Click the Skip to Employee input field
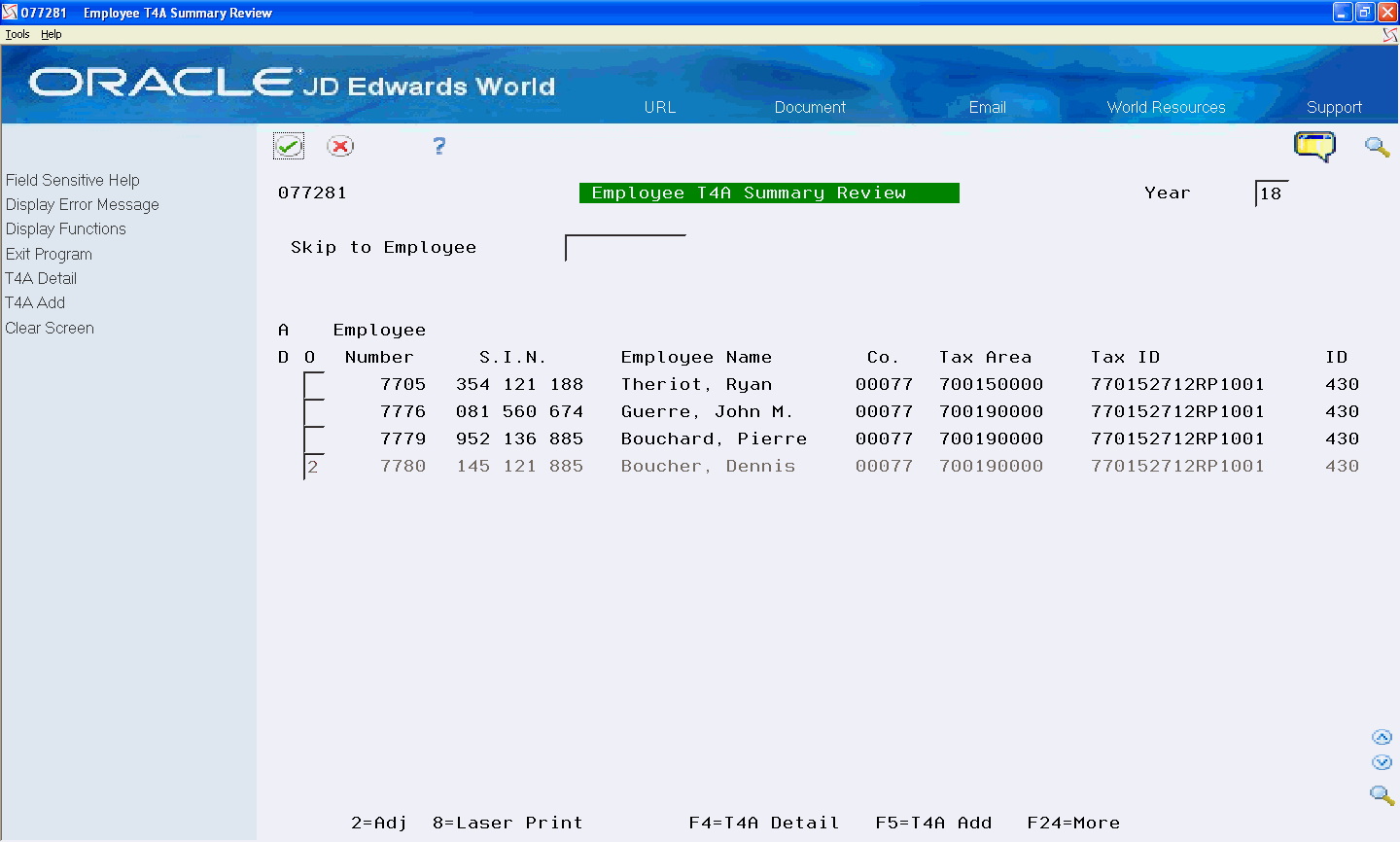The width and height of the screenshot is (1400, 842). [625, 248]
